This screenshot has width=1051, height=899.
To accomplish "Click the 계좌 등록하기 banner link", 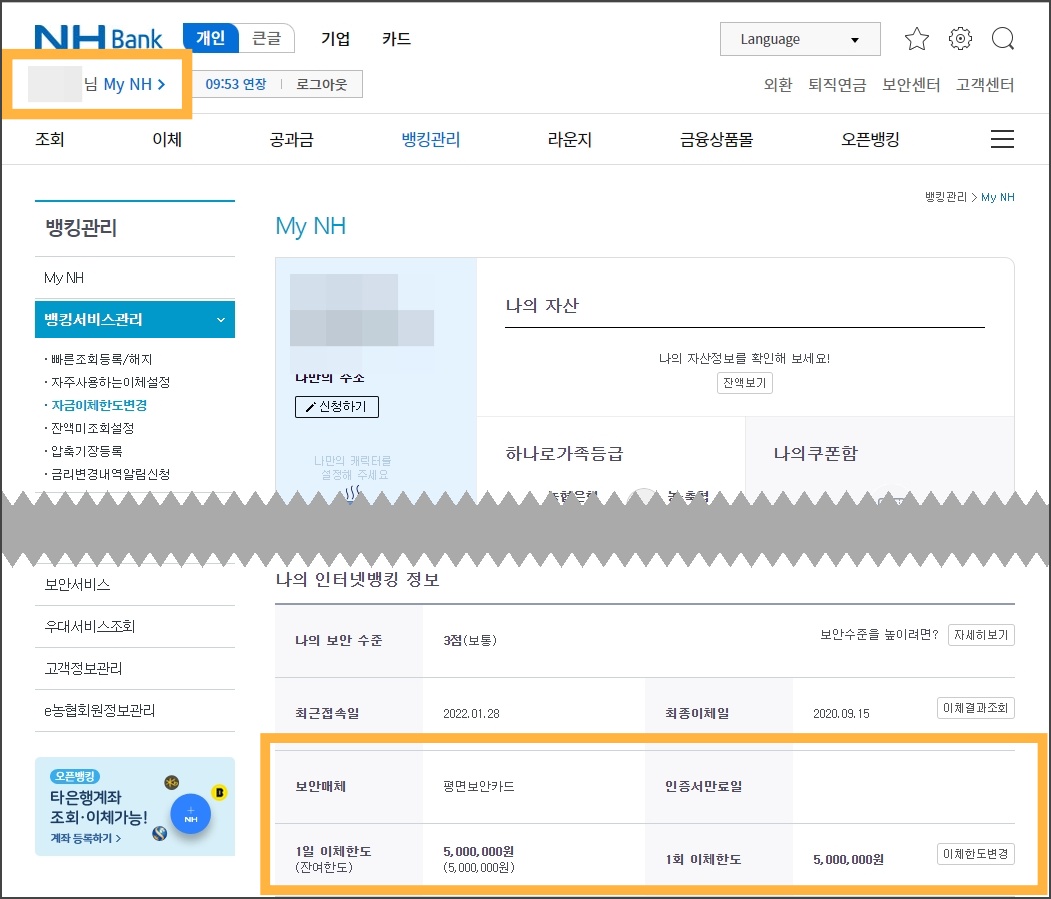I will 86,838.
